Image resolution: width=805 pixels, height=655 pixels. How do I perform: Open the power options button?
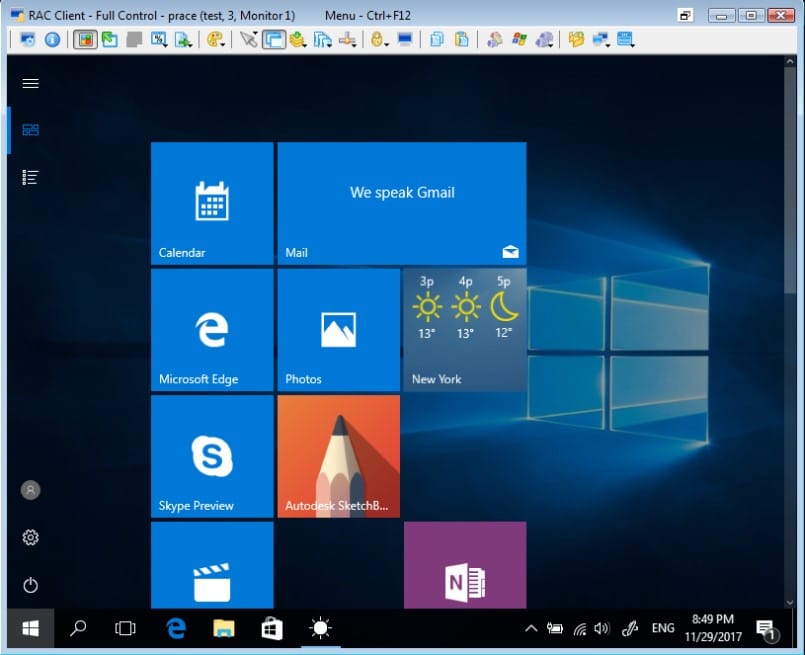(x=30, y=585)
